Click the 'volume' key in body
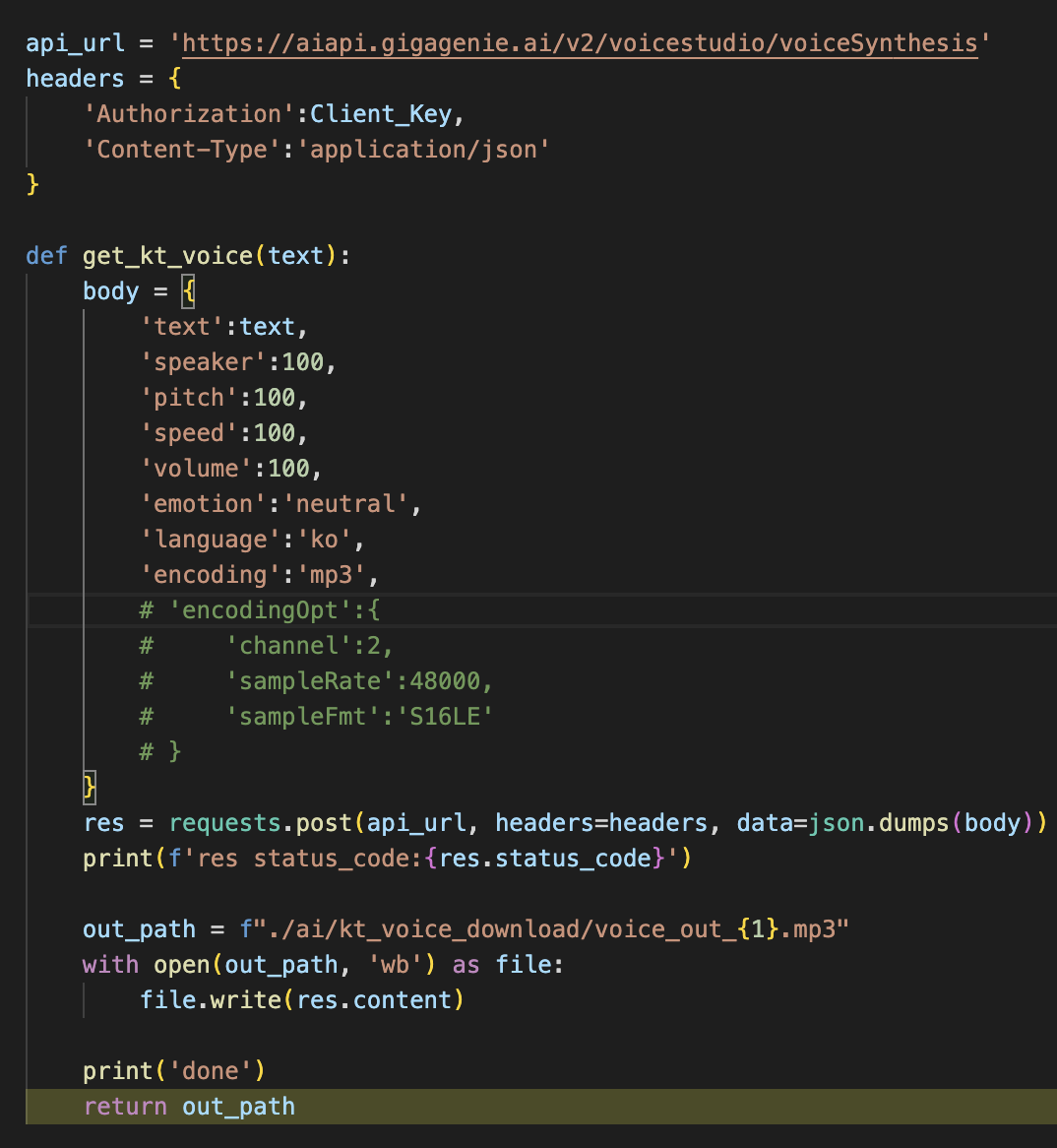Viewport: 1057px width, 1148px height. pos(196,469)
